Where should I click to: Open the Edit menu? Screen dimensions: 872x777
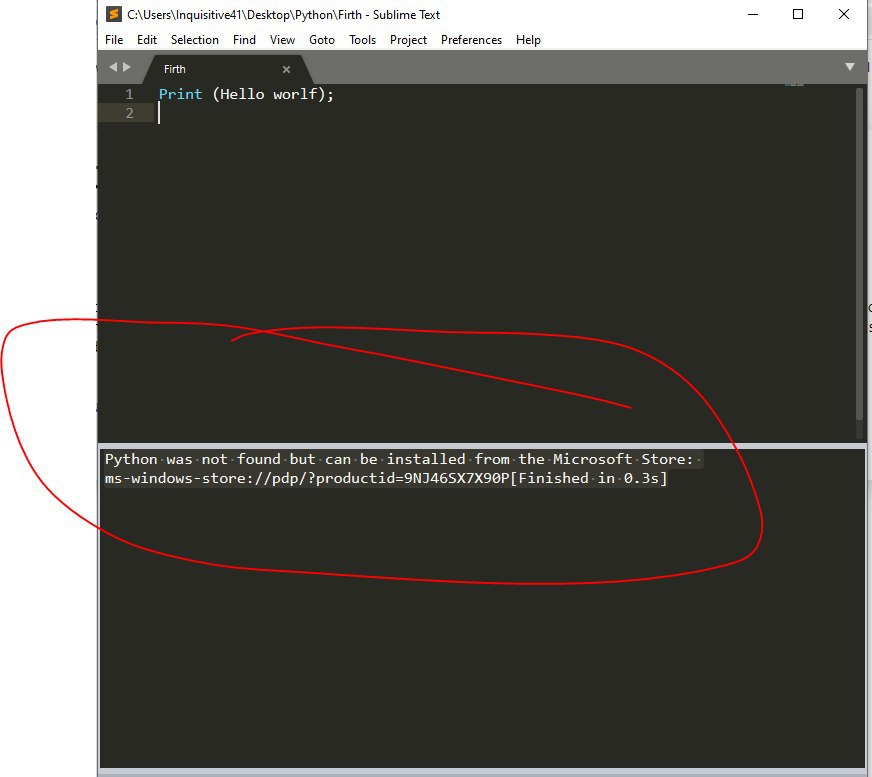tap(147, 40)
